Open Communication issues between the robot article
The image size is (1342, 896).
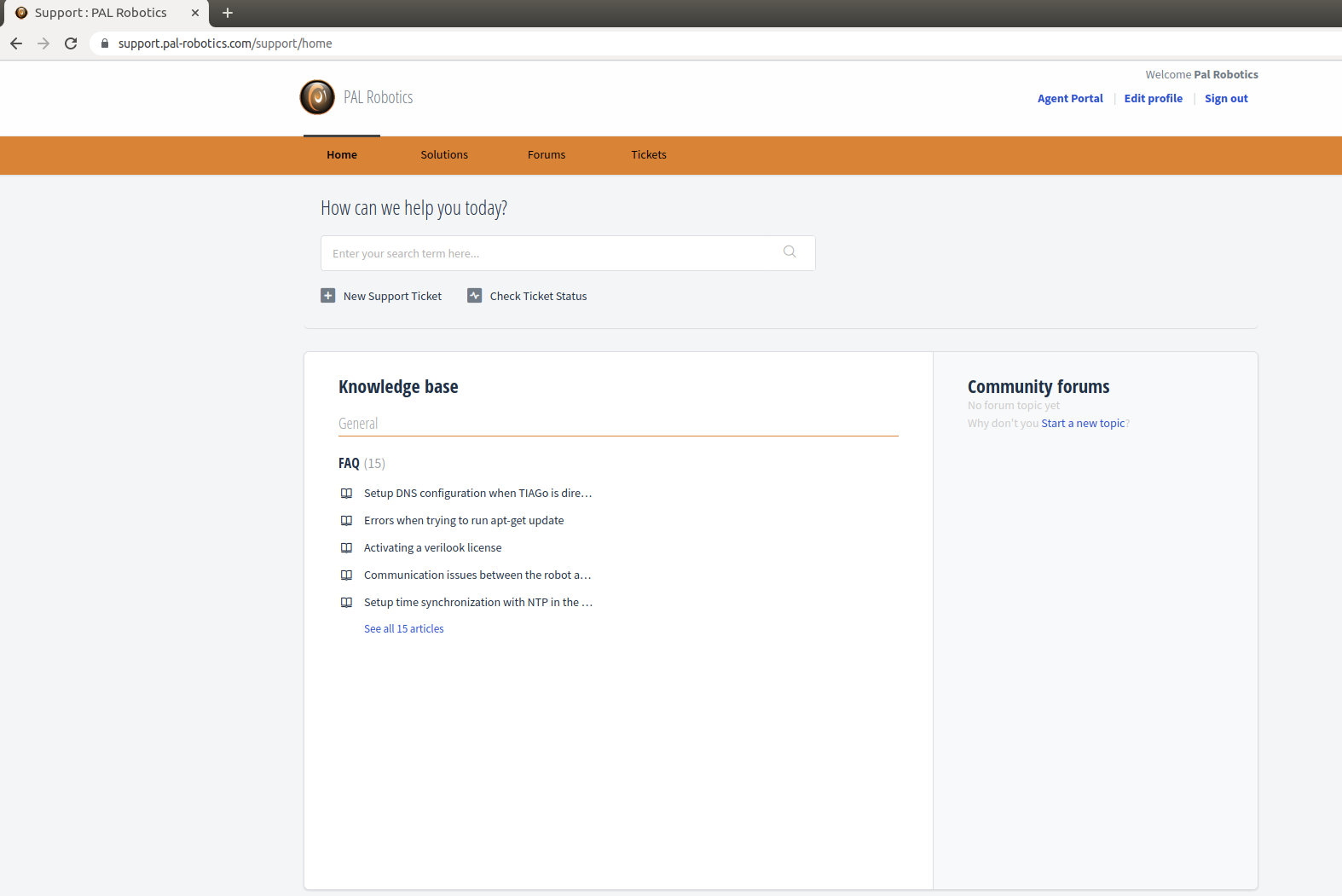[477, 575]
